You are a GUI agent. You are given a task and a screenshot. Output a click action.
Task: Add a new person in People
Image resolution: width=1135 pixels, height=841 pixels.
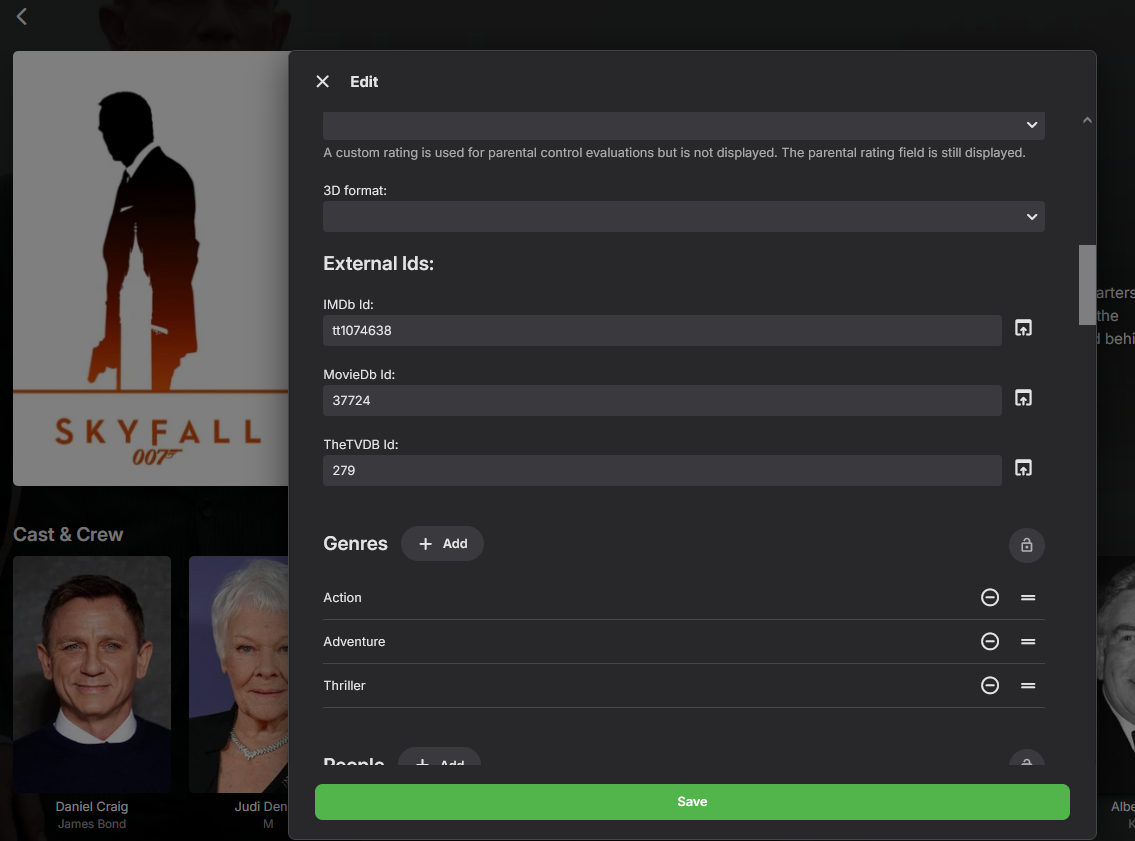pos(440,762)
